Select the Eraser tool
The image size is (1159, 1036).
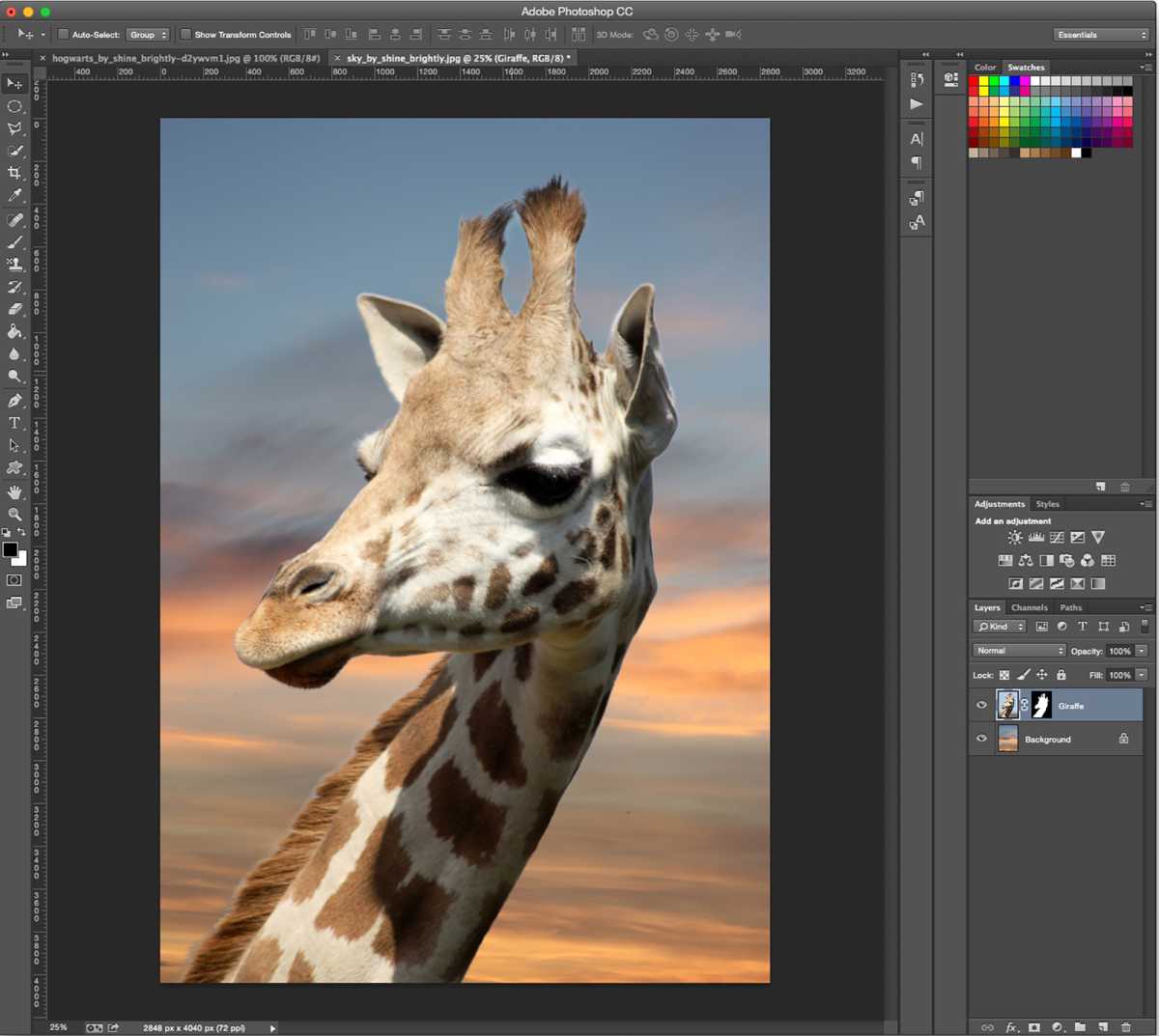pyautogui.click(x=14, y=309)
